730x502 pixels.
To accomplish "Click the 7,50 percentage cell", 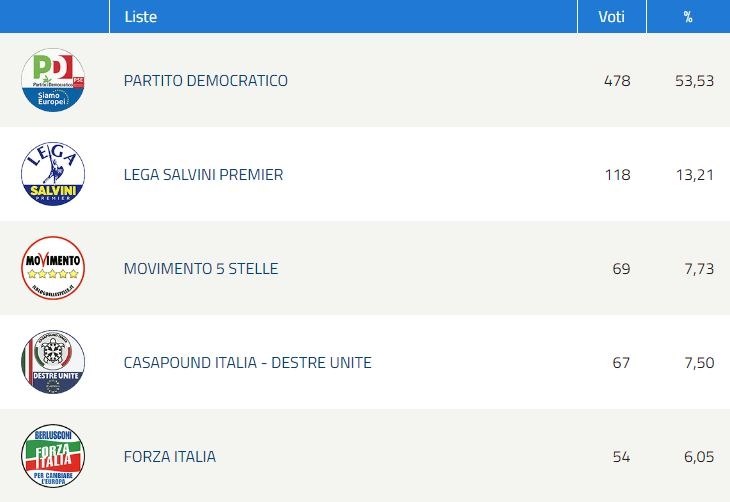I will tap(699, 363).
